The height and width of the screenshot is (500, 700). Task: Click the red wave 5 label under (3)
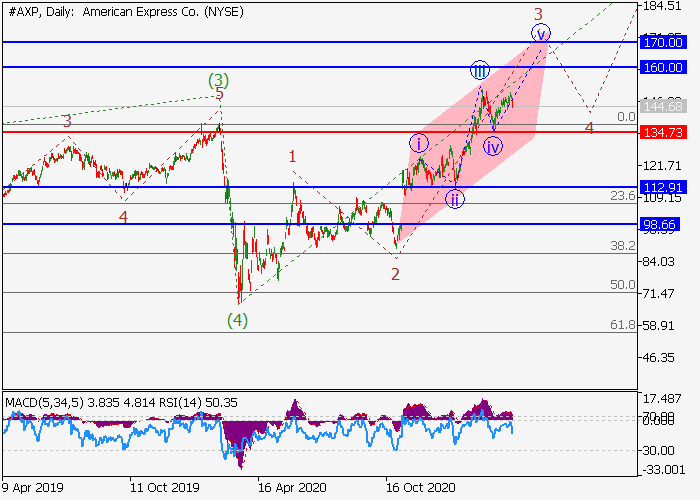click(x=219, y=94)
